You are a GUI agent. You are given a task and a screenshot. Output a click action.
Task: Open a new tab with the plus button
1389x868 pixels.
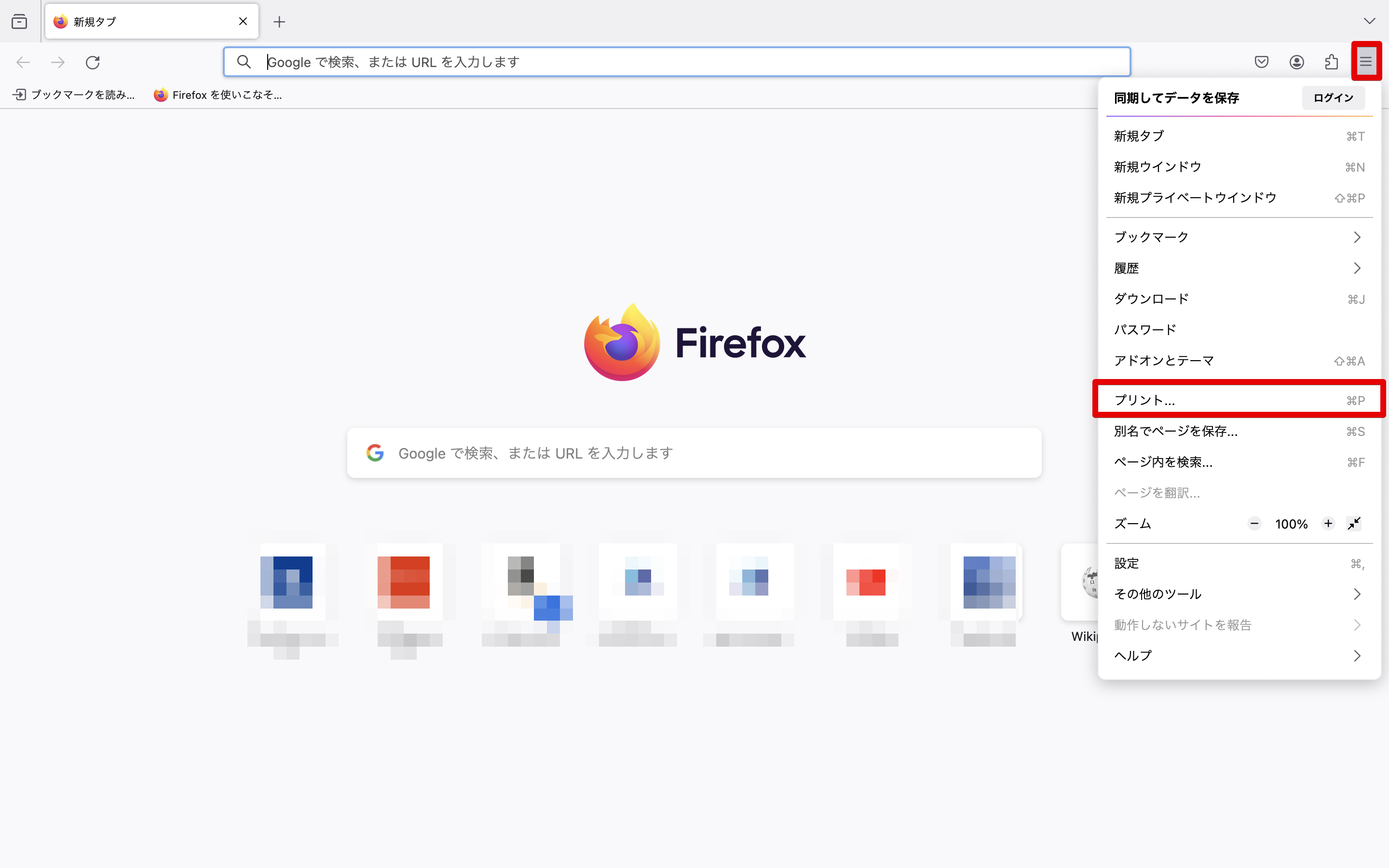click(x=279, y=22)
